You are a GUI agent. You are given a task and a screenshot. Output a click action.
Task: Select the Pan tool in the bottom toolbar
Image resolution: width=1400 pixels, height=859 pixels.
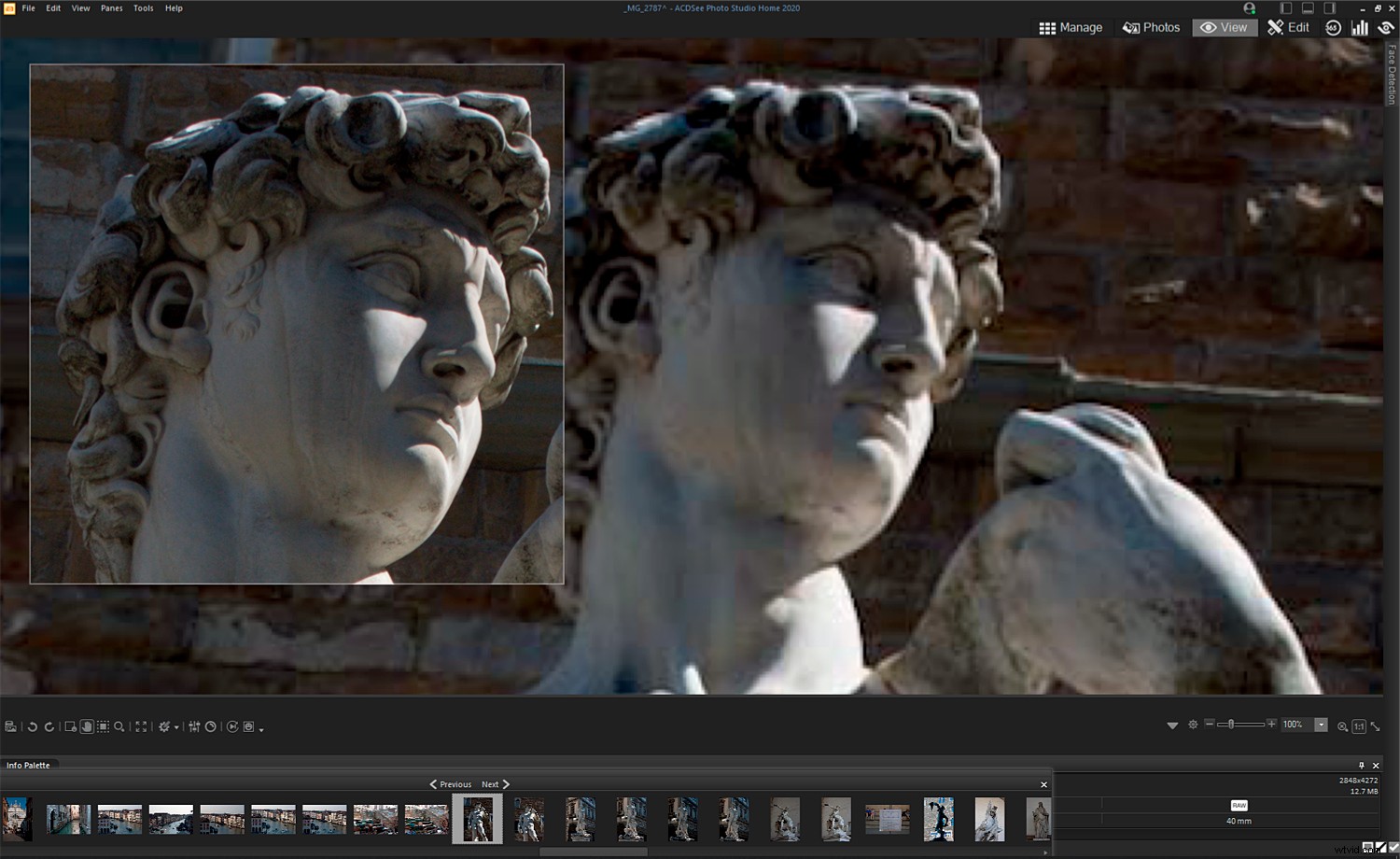(85, 726)
